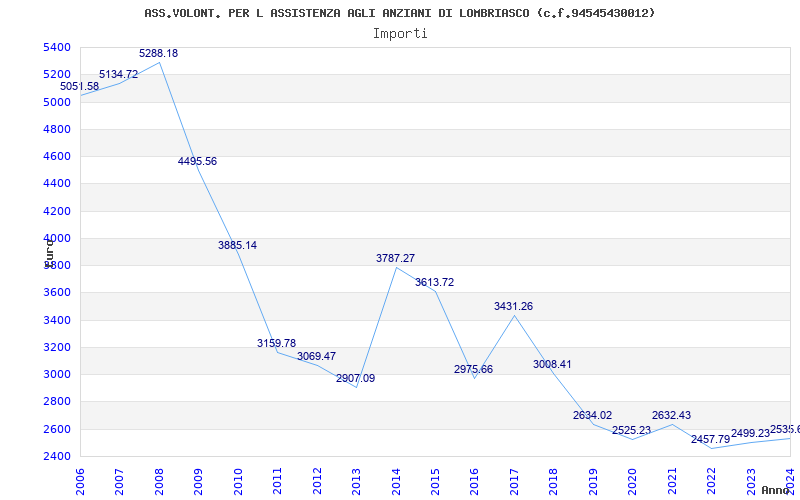The image size is (800, 500).
Task: Select the 2907.09 data label
Action: (x=356, y=379)
